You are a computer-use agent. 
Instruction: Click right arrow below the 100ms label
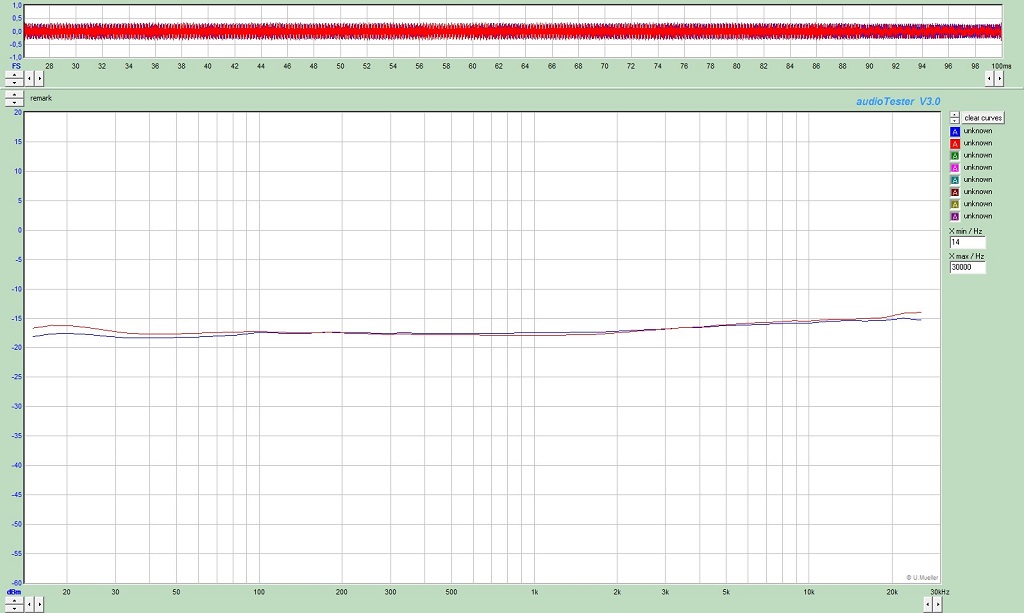click(x=999, y=77)
